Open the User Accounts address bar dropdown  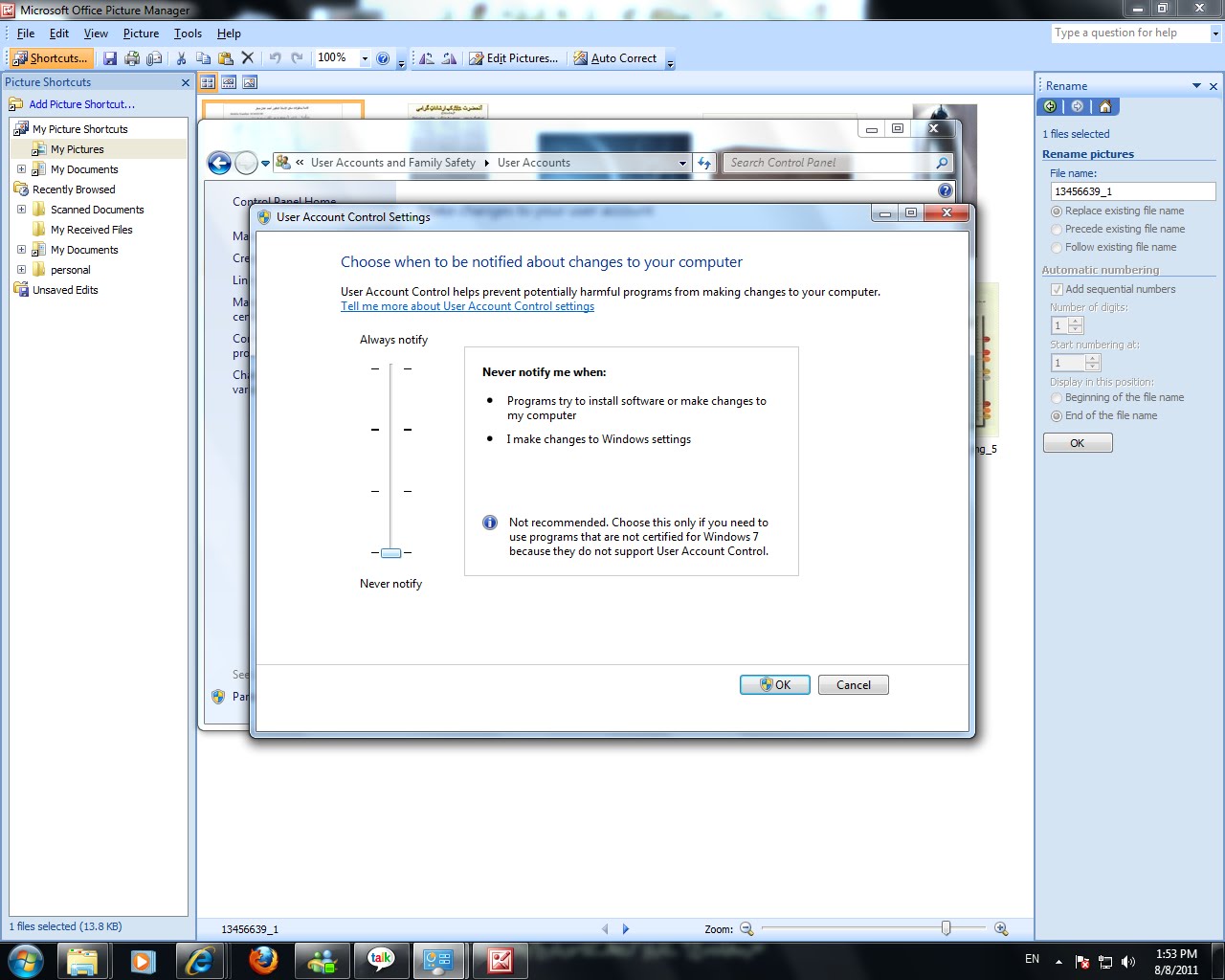coord(681,163)
